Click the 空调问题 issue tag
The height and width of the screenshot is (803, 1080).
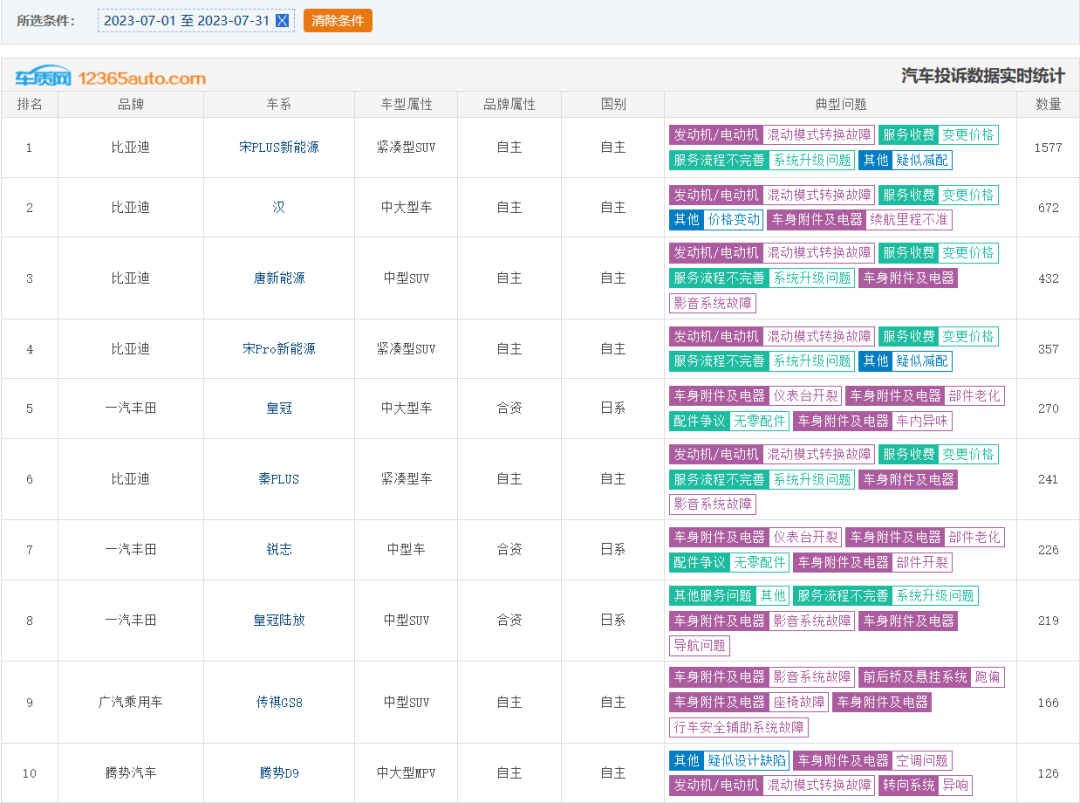922,761
